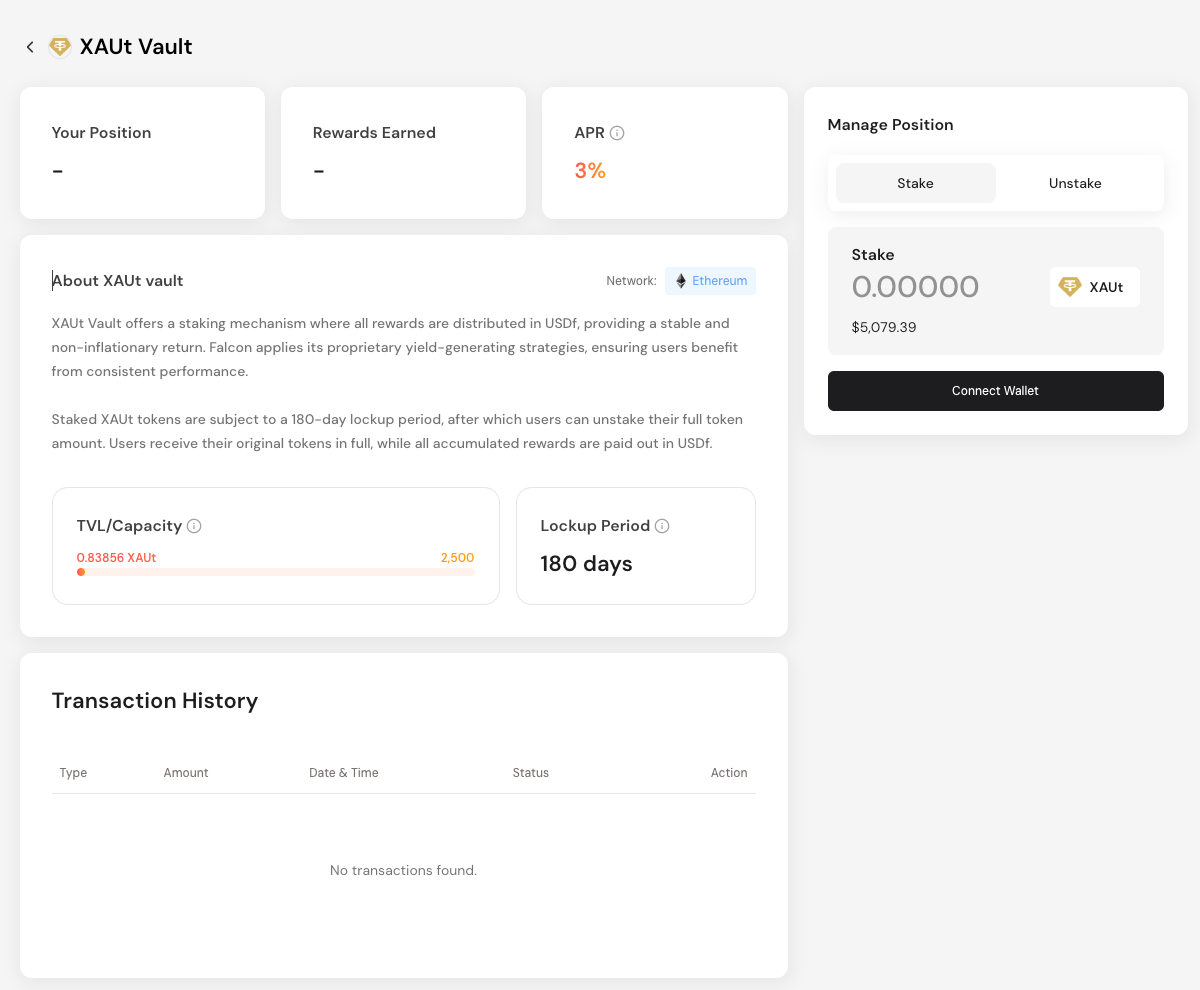Switch to the Unstake tab

1075,183
